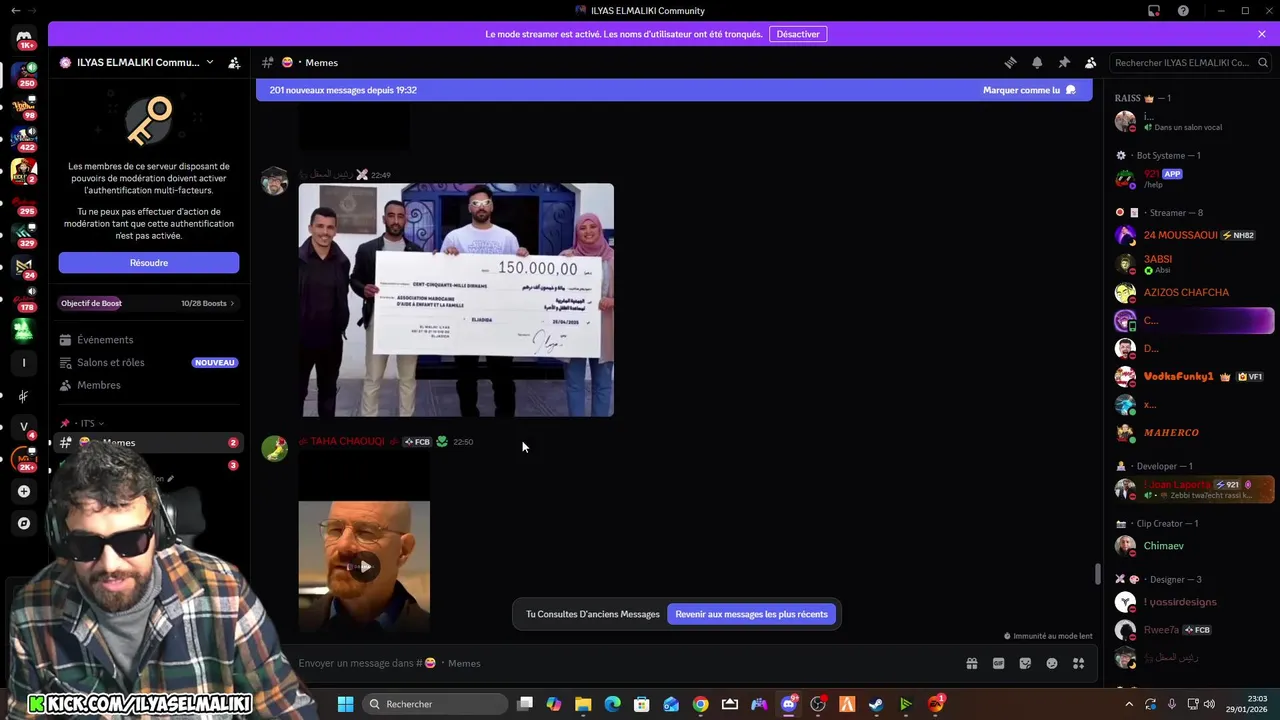Select the server icon with 295 badge
The width and height of the screenshot is (1280, 720).
tap(24, 203)
